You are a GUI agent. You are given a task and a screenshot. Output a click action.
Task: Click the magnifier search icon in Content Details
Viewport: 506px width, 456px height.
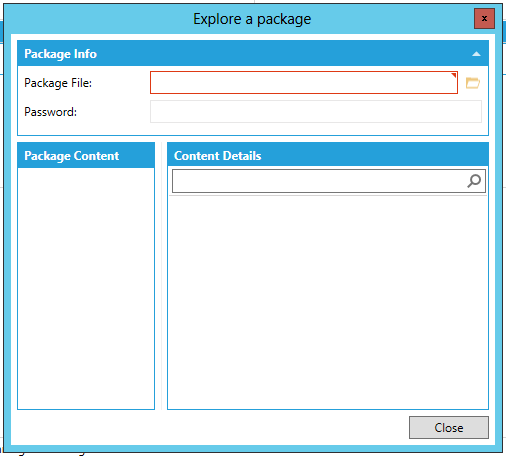click(x=474, y=181)
